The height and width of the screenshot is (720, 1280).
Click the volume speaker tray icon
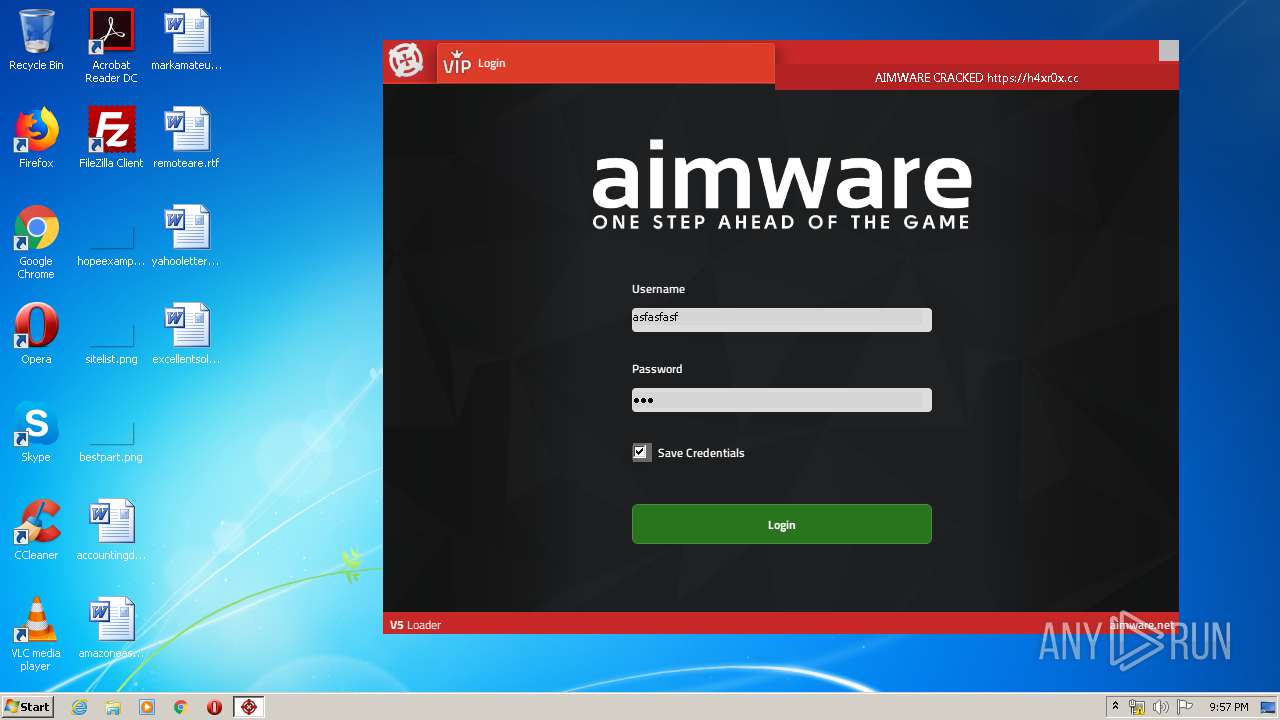pyautogui.click(x=1161, y=707)
